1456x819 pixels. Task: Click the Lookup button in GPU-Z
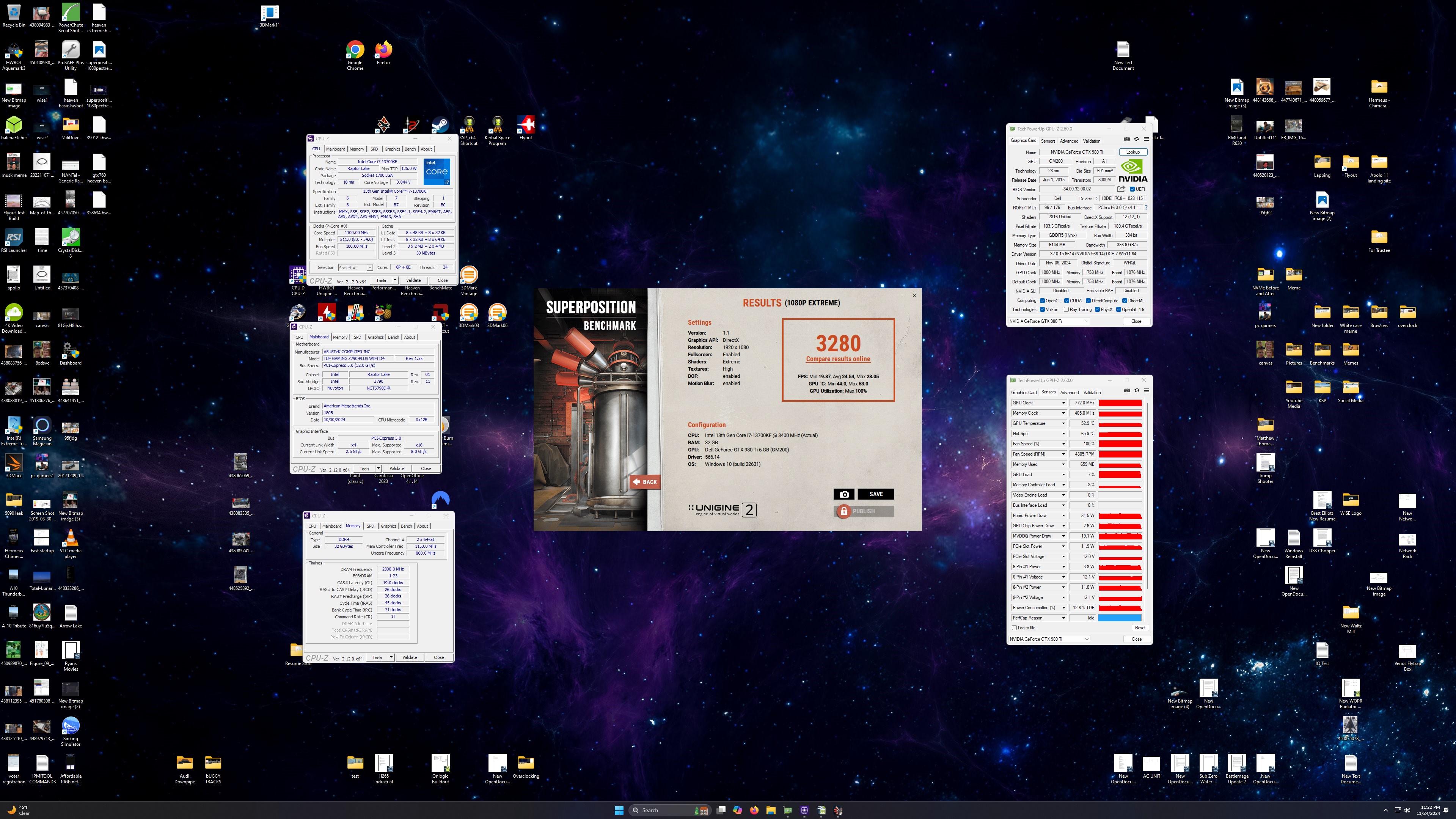[x=1133, y=152]
